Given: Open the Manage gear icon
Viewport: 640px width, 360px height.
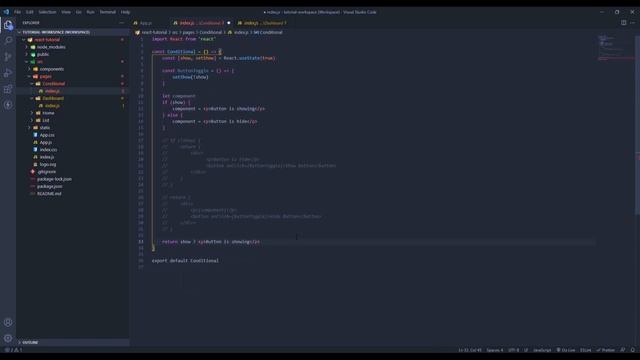Looking at the screenshot, I should 8,338.
